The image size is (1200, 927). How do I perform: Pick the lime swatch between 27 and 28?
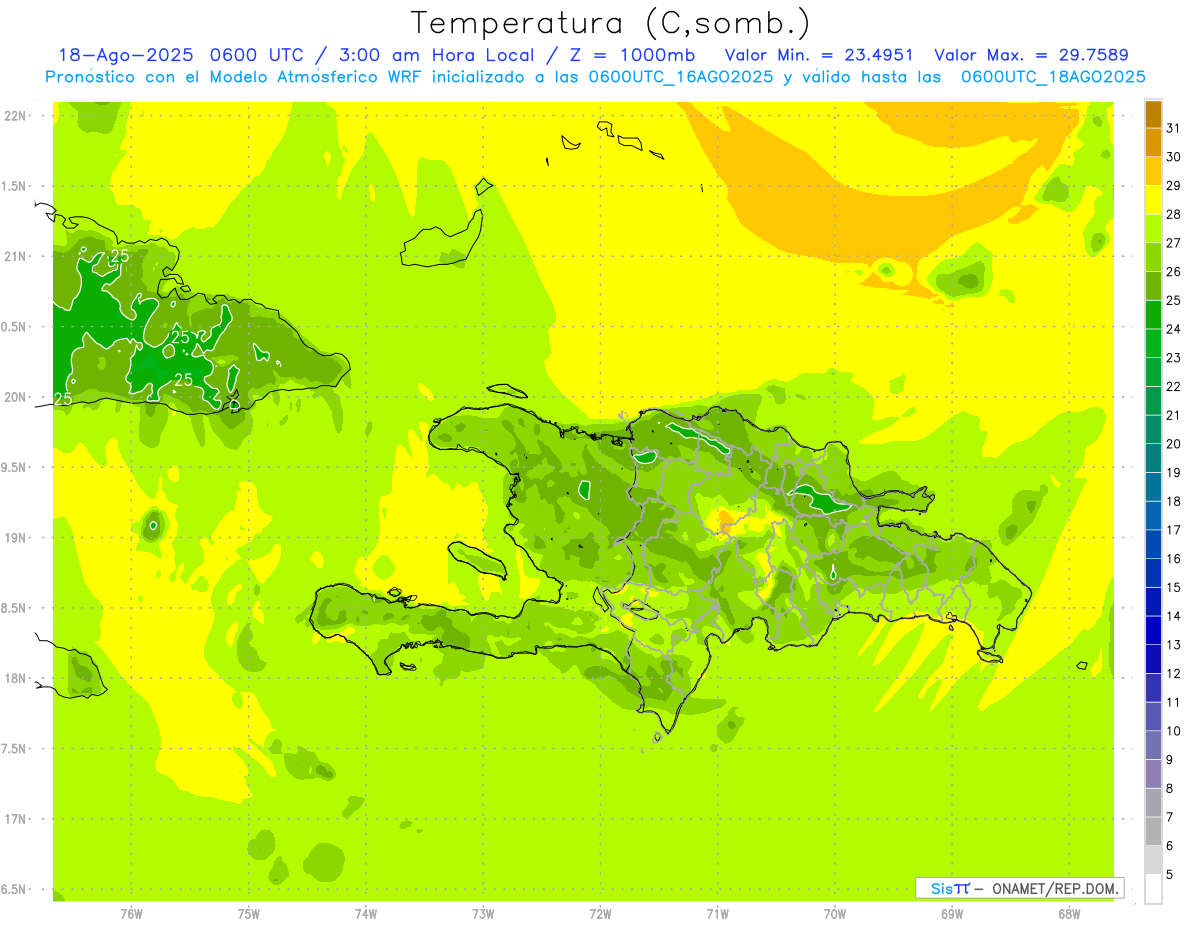(1153, 229)
